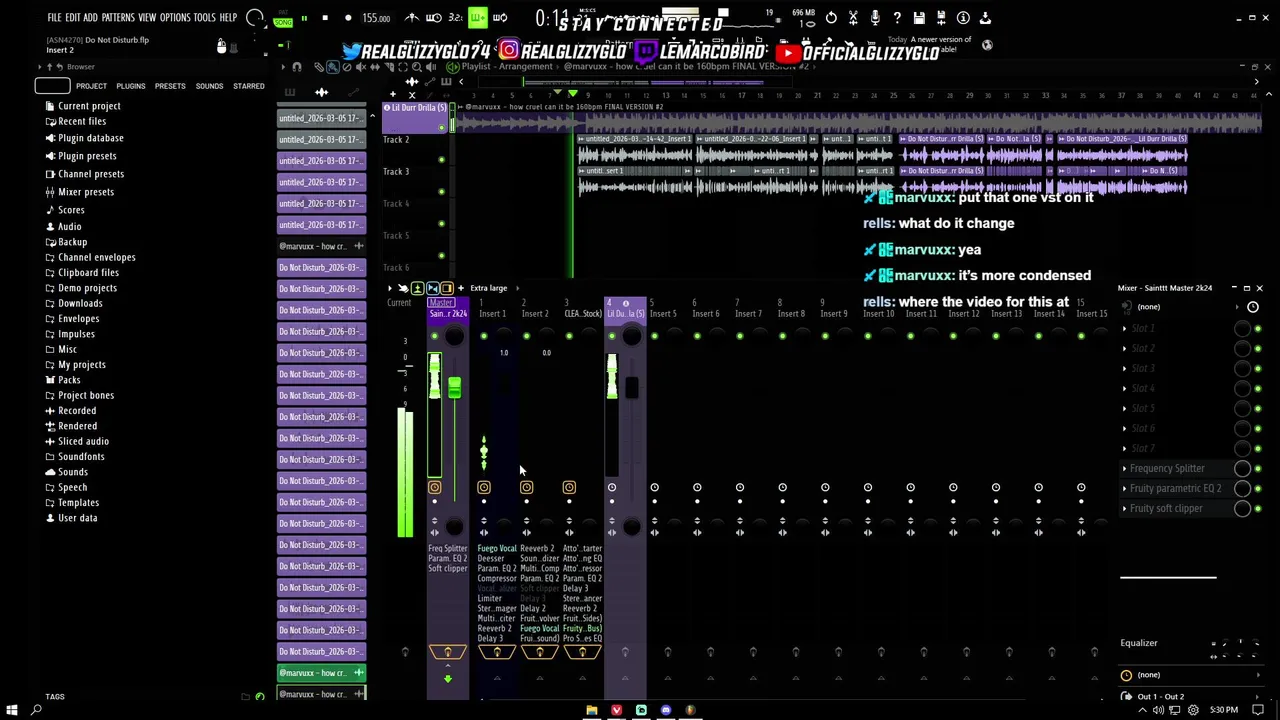1280x720 pixels.
Task: Click highlighted green @marvuxx pattern in picker
Action: pyautogui.click(x=321, y=673)
